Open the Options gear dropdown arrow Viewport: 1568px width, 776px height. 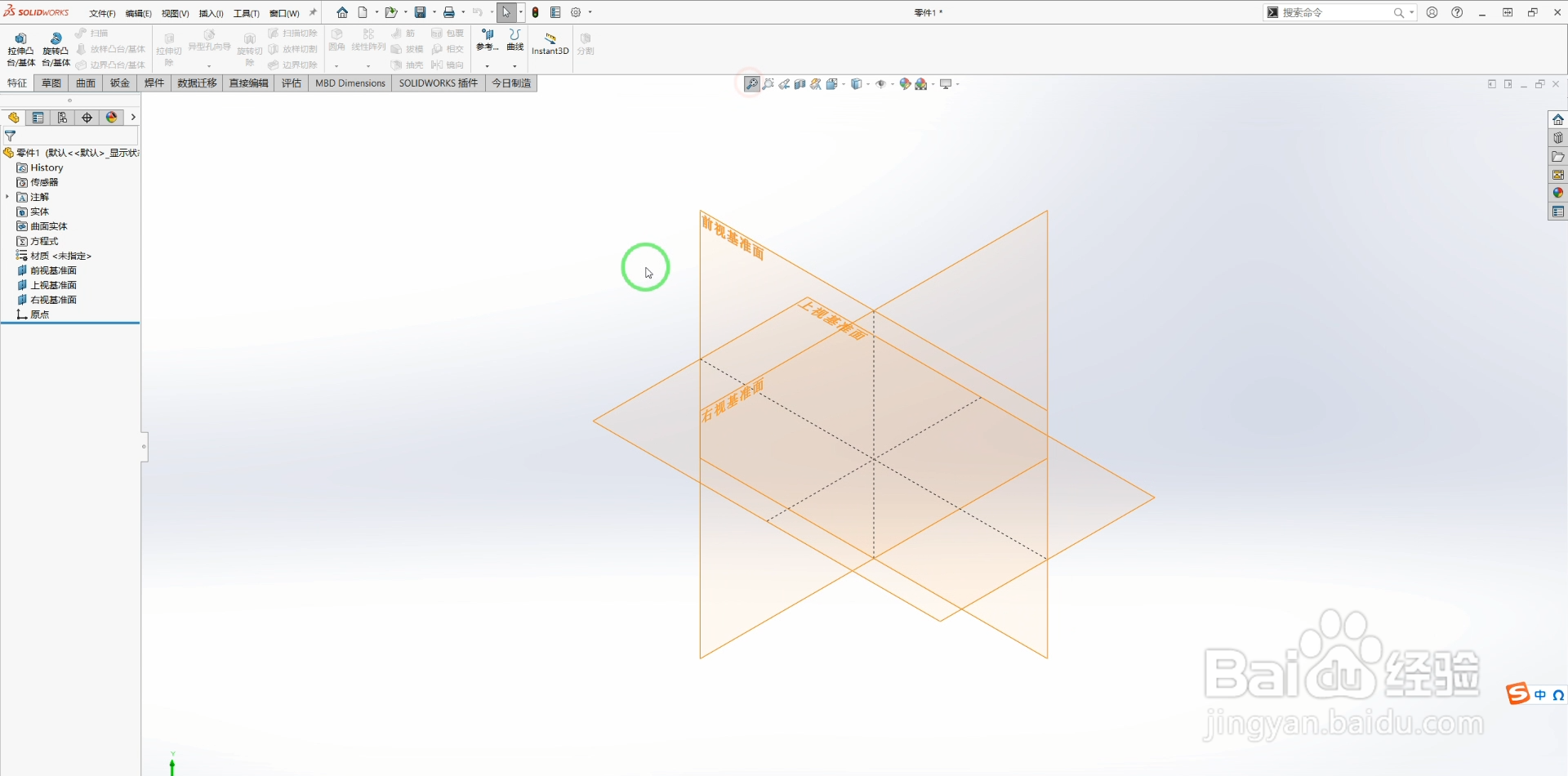pyautogui.click(x=590, y=12)
